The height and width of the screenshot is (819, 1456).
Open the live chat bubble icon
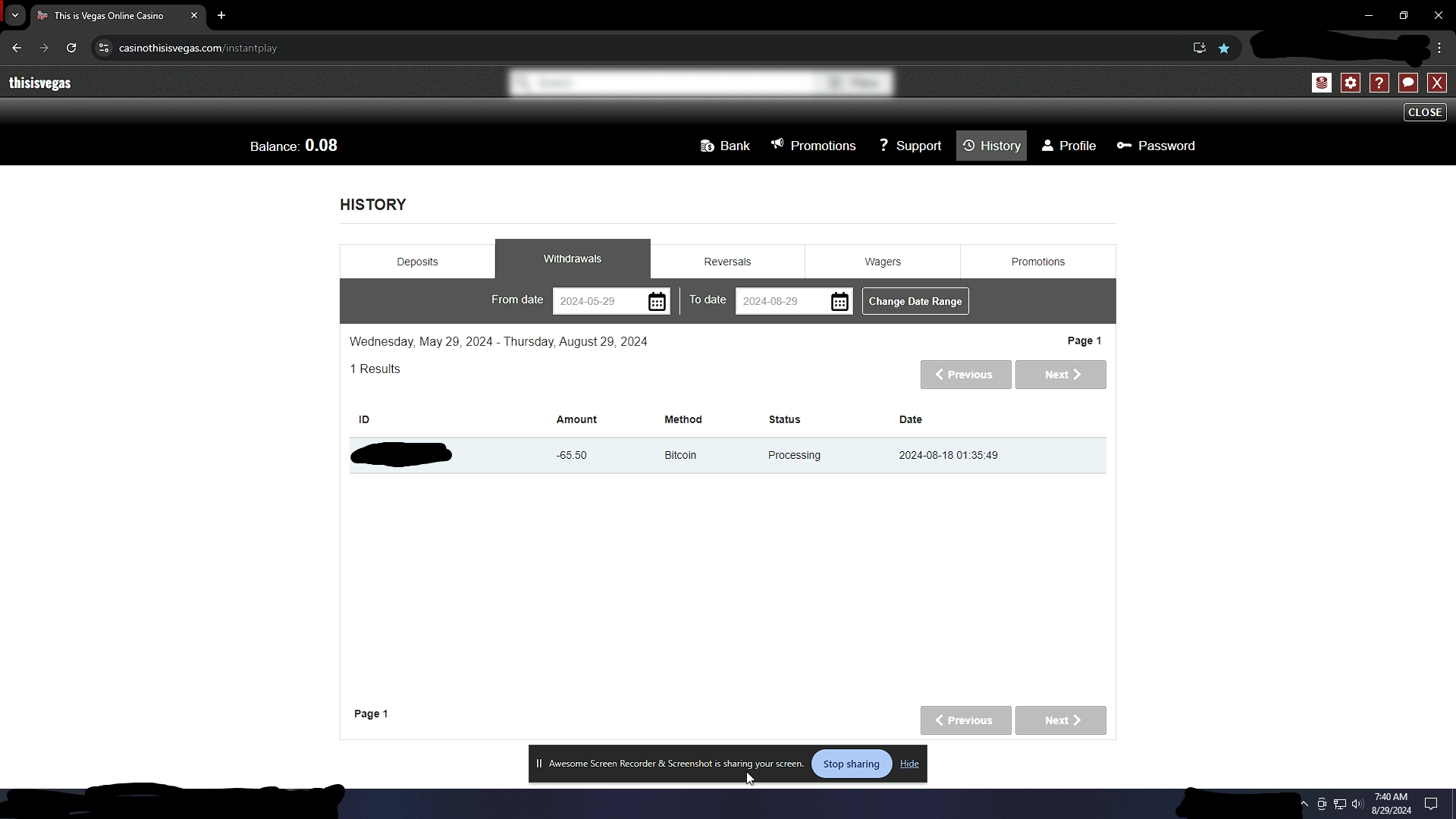[1408, 83]
